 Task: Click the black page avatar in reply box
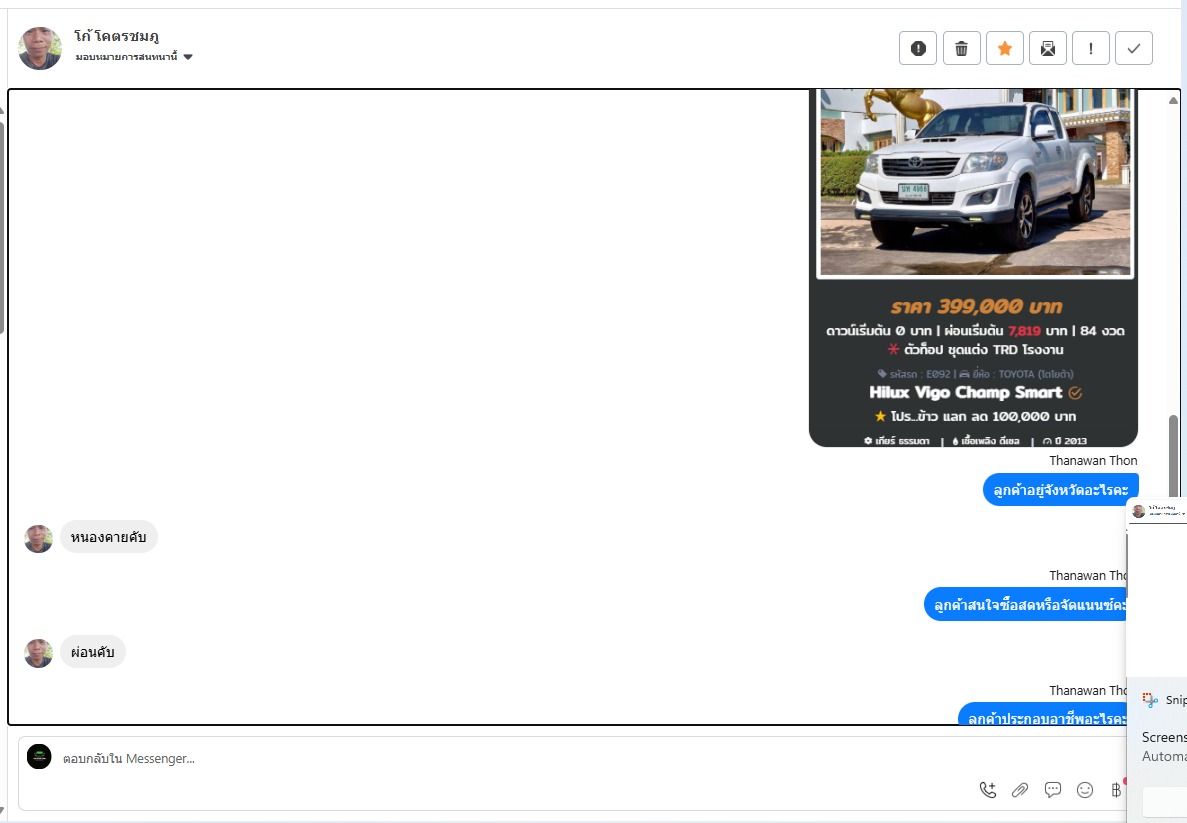(x=39, y=756)
